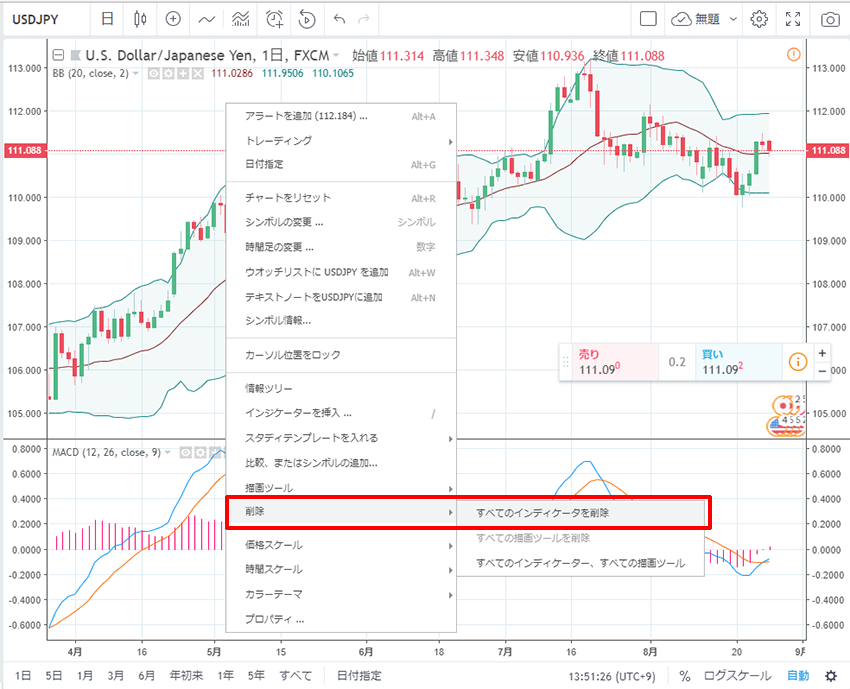Viewport: 850px width, 689px height.
Task: Select すべてのインディケータを削除 from submenu
Action: 543,512
